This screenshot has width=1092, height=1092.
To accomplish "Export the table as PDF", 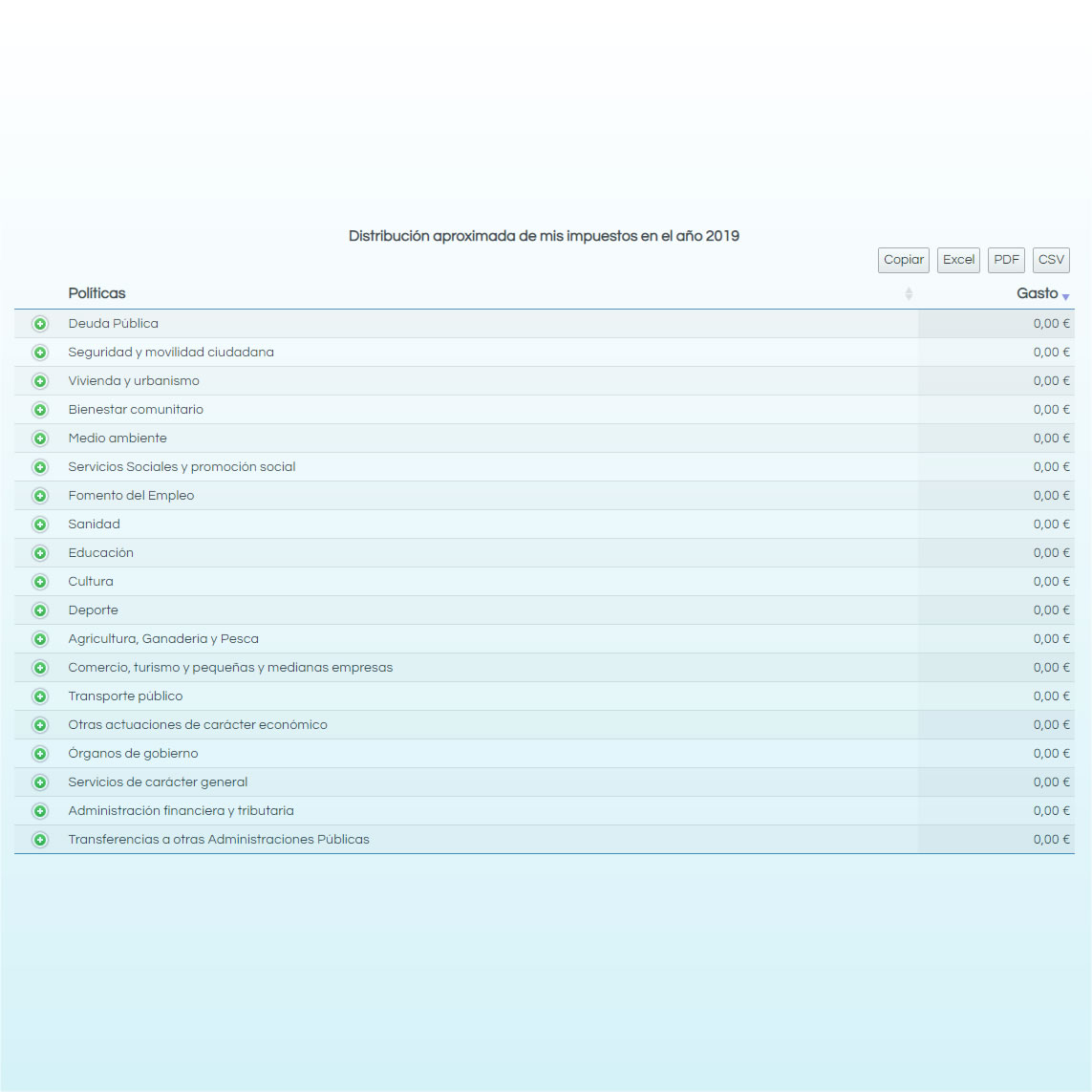I will [1006, 260].
